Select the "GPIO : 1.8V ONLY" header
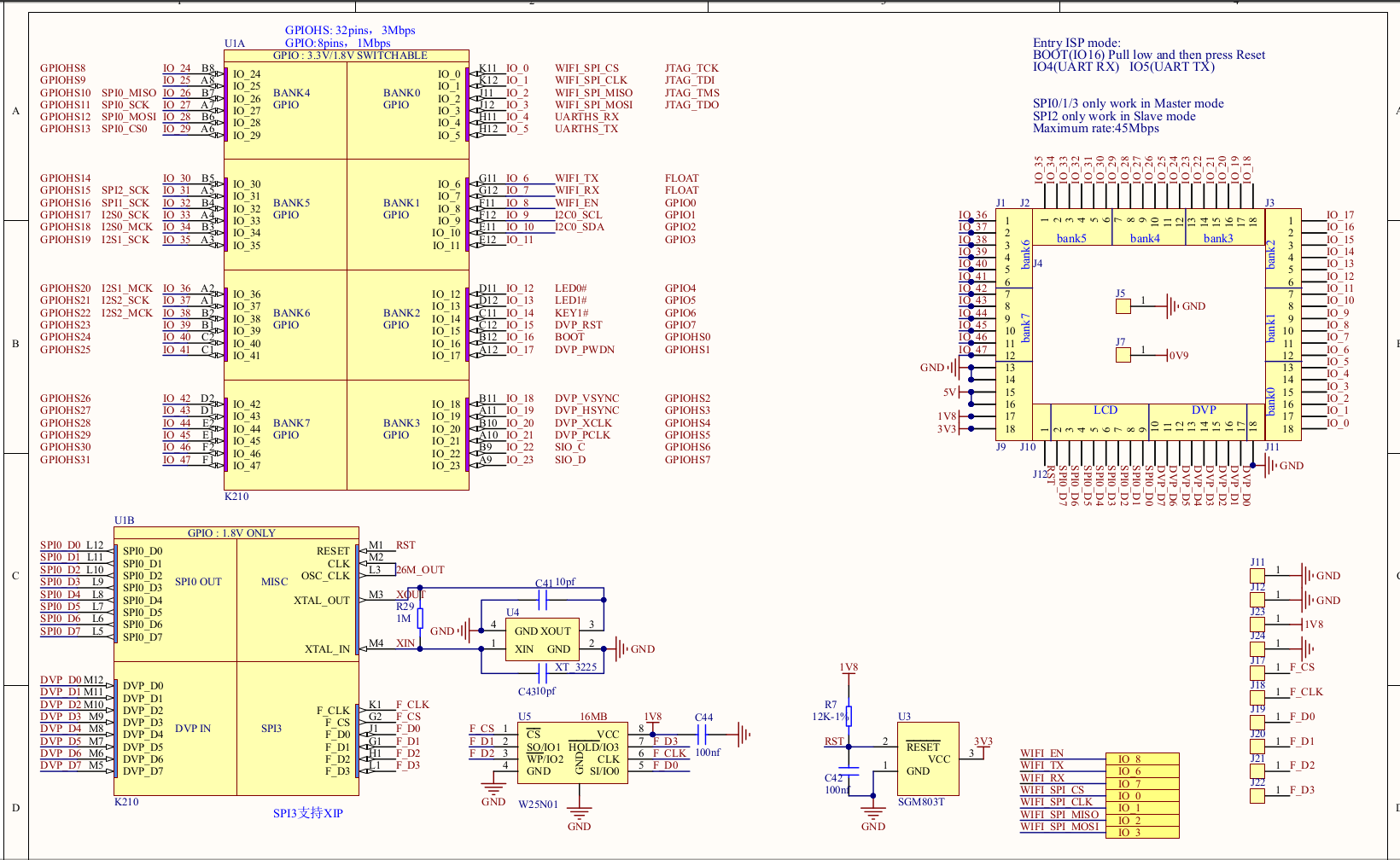Screen dimensions: 1400x860 click(x=231, y=533)
